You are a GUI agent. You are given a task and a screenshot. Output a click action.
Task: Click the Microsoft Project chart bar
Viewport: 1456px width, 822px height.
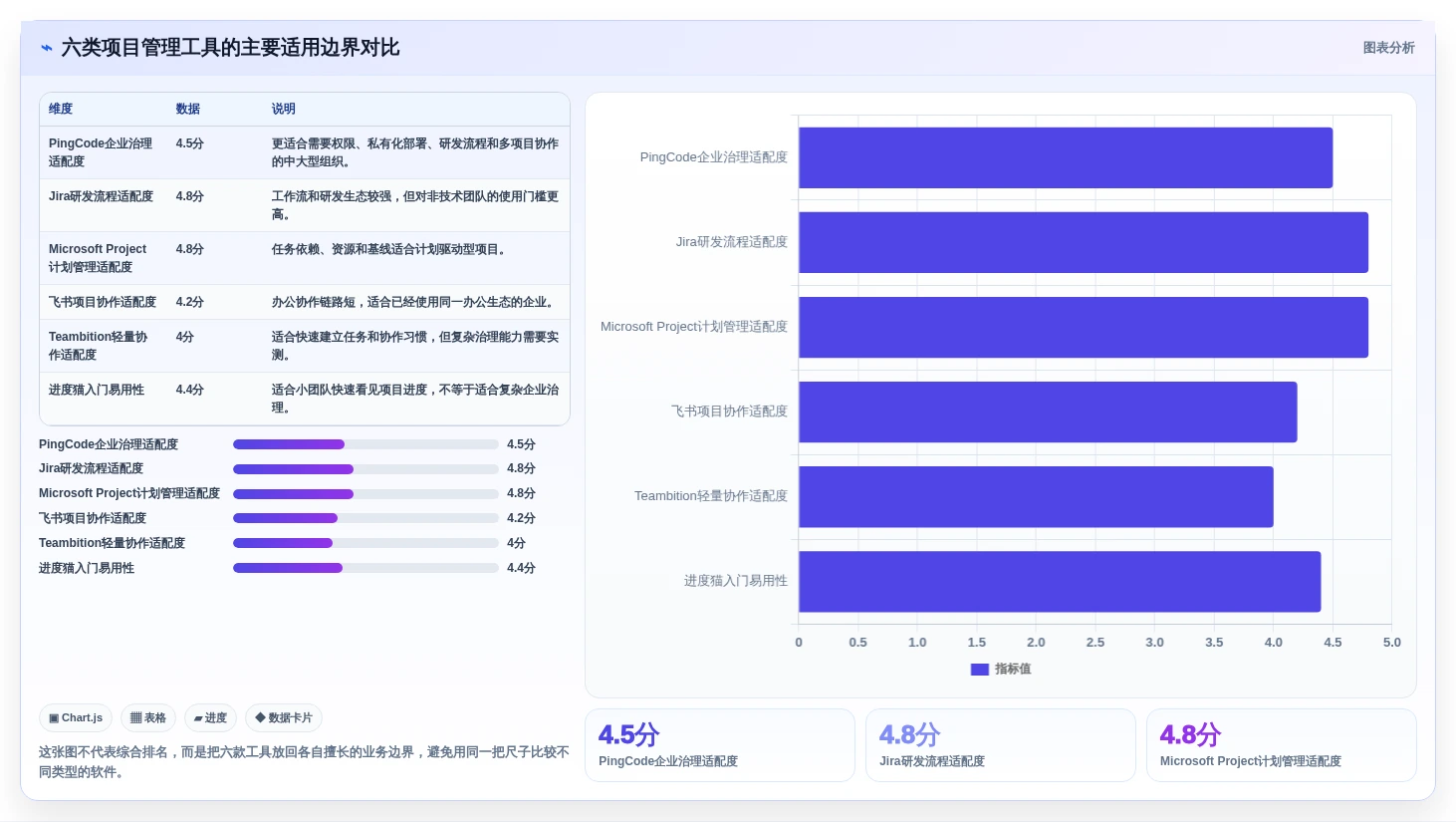(x=1084, y=327)
